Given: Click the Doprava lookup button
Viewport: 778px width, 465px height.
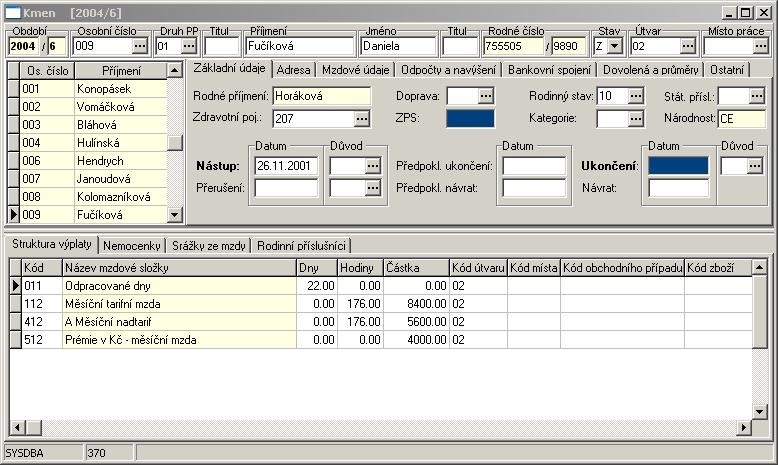Looking at the screenshot, I should [485, 95].
